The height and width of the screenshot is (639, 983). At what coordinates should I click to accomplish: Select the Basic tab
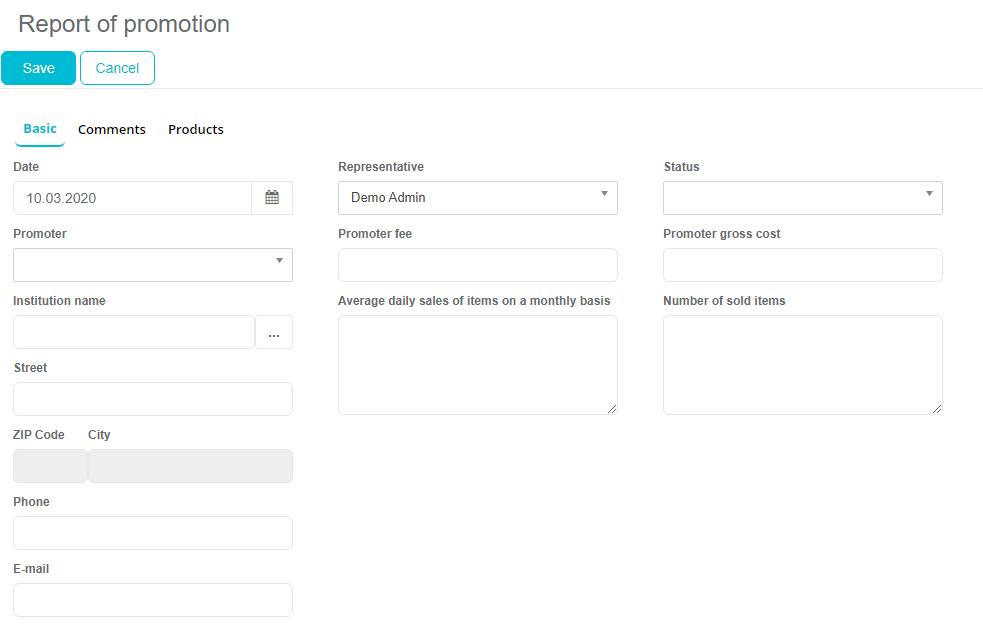pyautogui.click(x=40, y=129)
